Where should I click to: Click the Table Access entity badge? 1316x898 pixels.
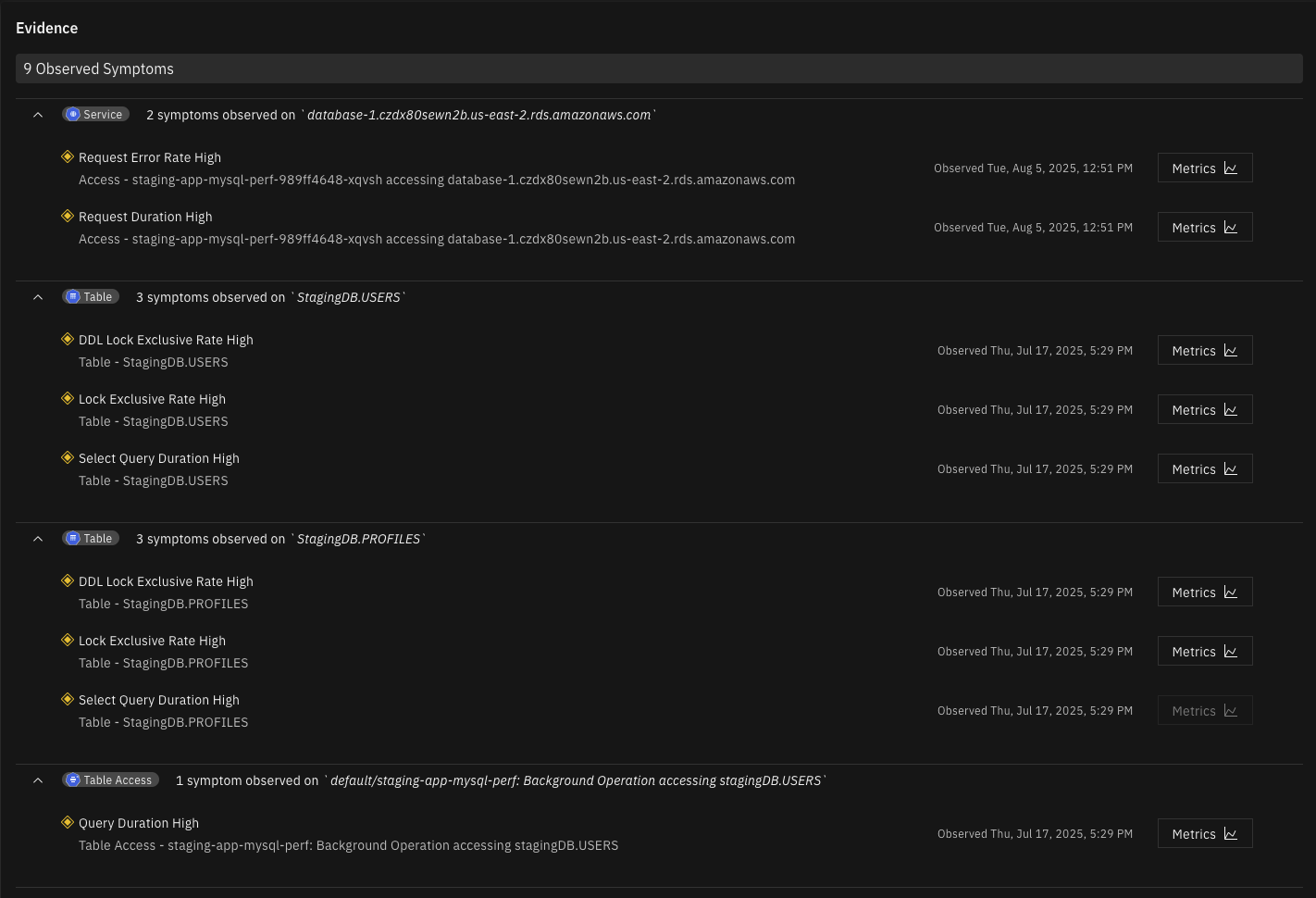tap(110, 780)
